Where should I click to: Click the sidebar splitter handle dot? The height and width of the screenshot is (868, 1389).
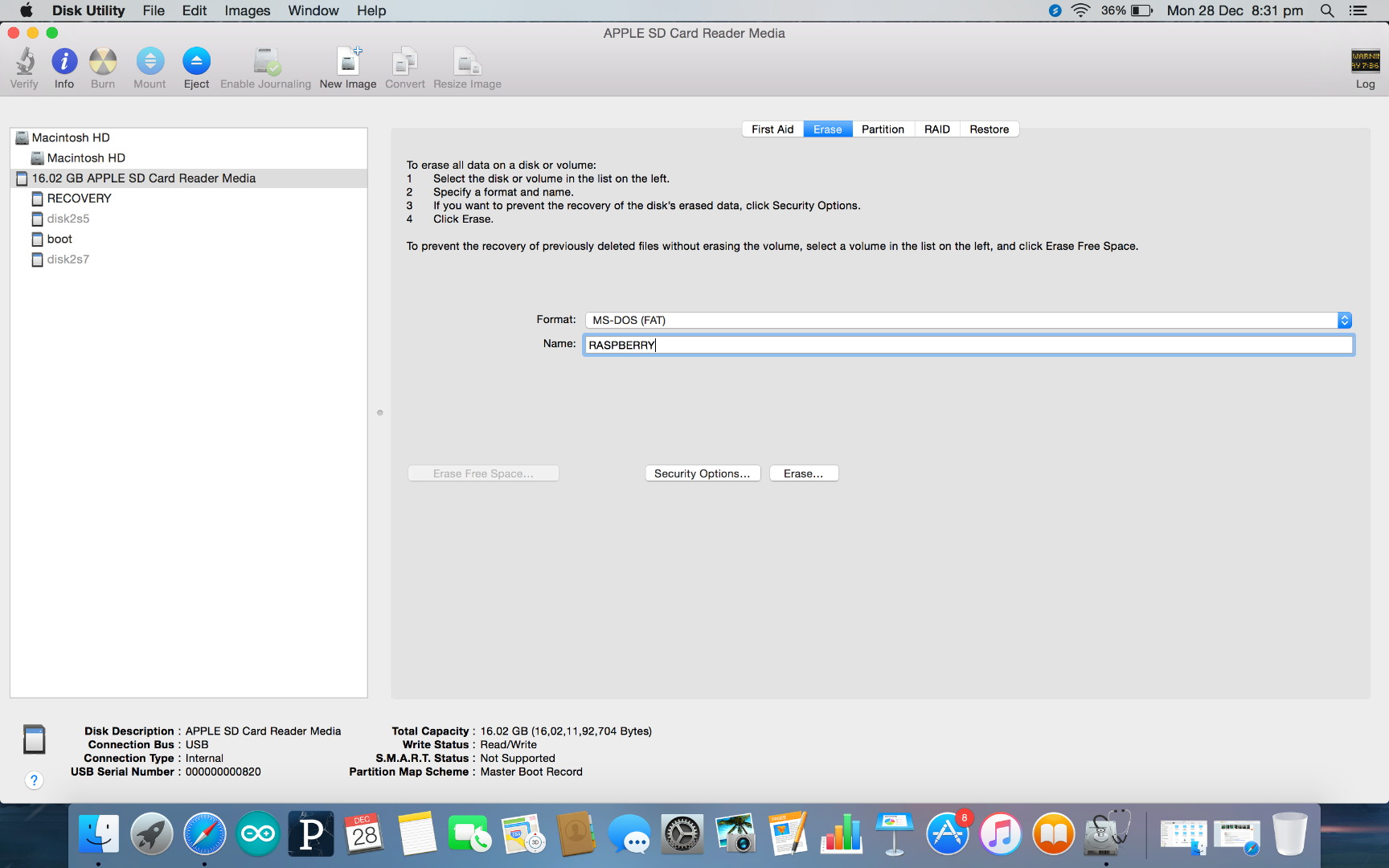pyautogui.click(x=380, y=412)
